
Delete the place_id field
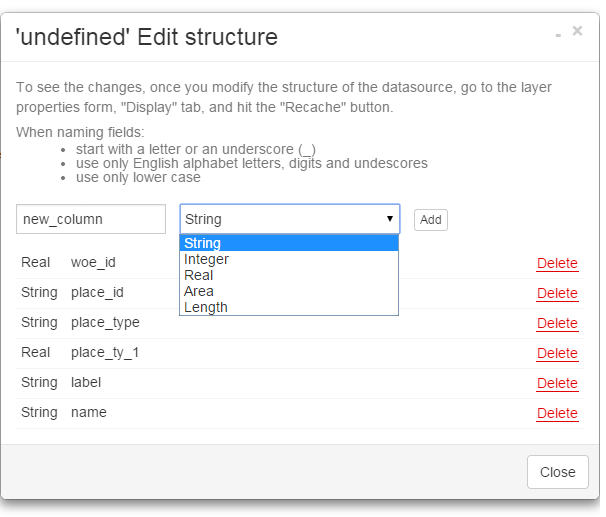557,293
